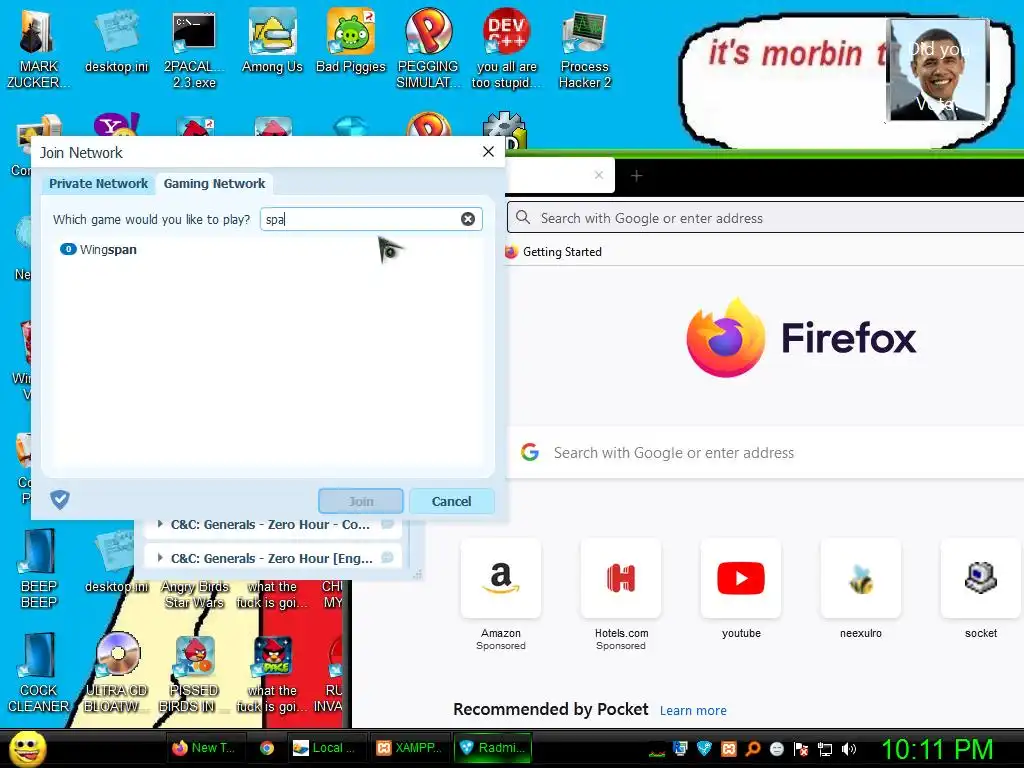Click the shield icon in Join Network dialog
The image size is (1024, 768).
[60, 500]
